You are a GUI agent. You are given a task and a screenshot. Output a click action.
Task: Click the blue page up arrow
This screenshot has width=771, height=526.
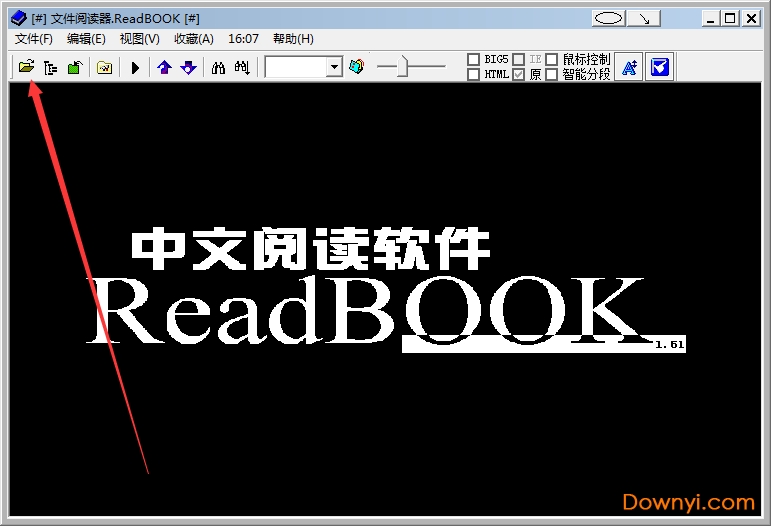[x=165, y=67]
